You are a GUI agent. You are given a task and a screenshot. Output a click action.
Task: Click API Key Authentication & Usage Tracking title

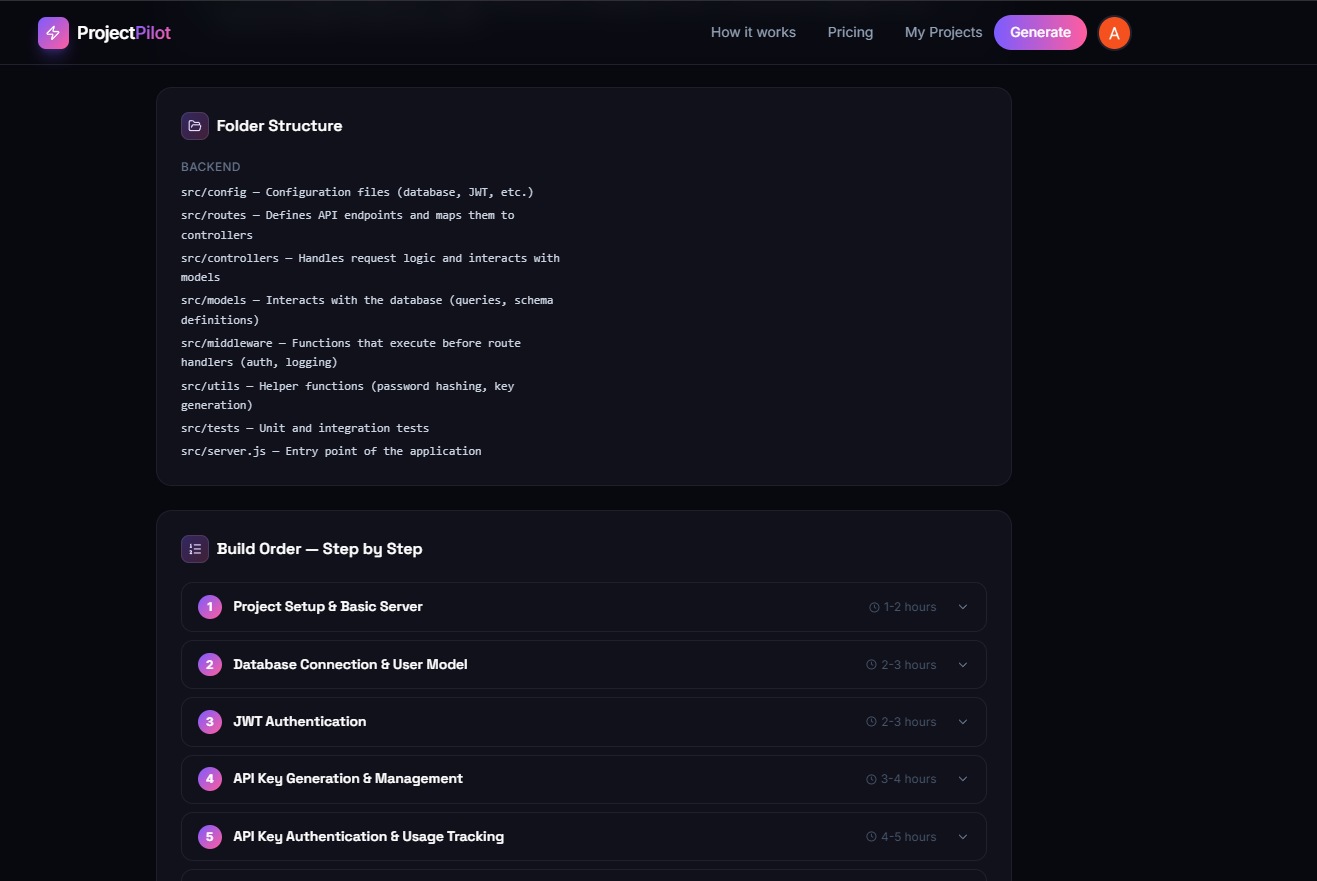click(368, 837)
